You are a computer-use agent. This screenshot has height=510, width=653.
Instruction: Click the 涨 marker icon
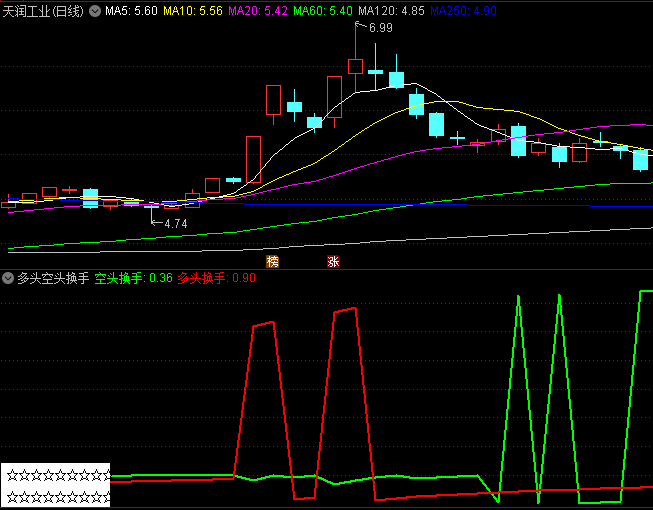click(x=333, y=262)
